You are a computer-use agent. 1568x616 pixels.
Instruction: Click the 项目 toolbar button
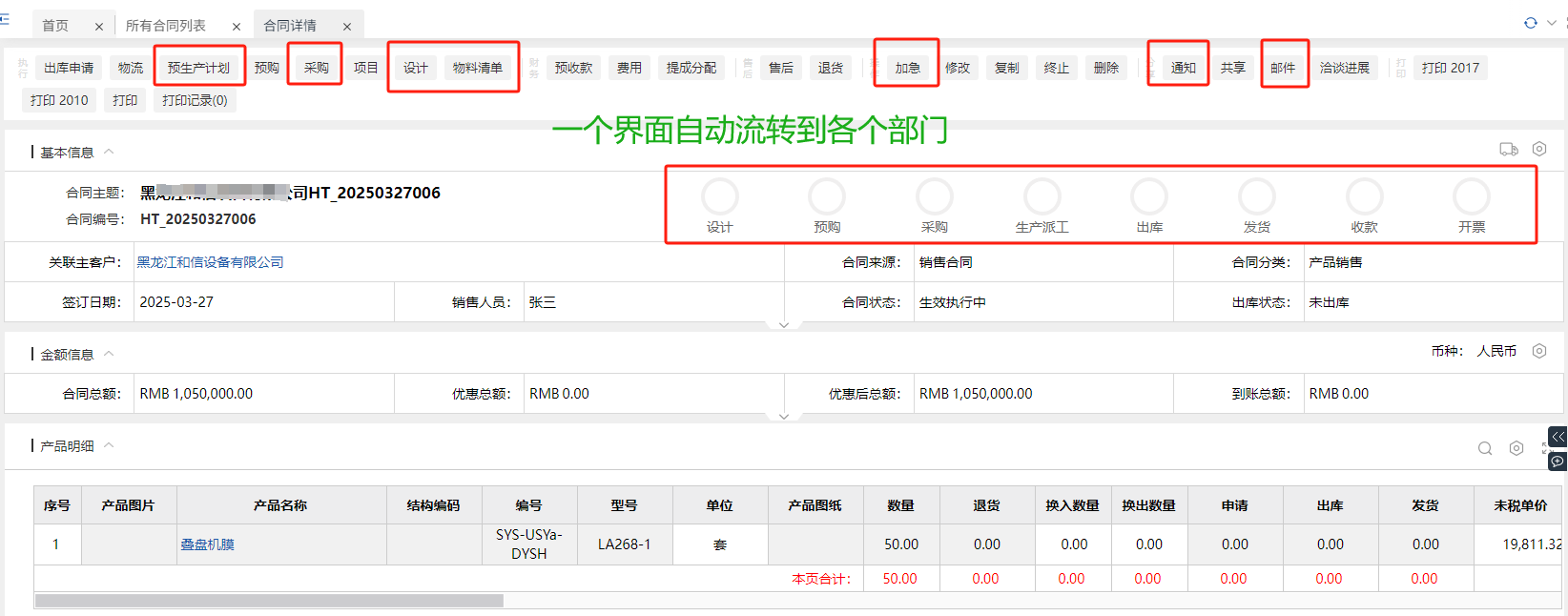pyautogui.click(x=366, y=68)
